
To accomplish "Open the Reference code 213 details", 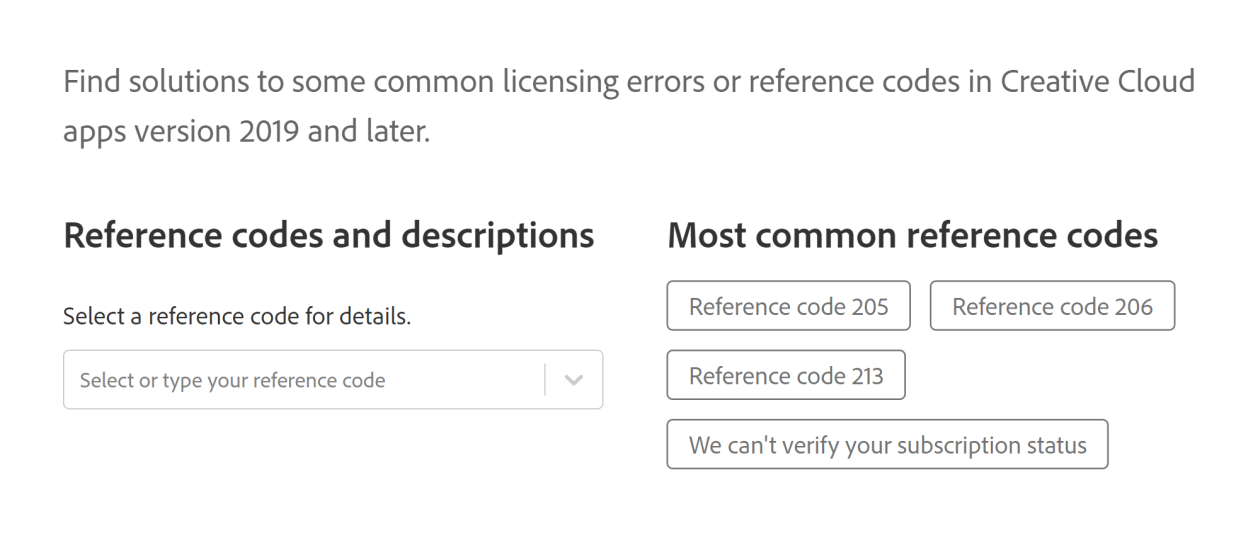I will coord(786,375).
